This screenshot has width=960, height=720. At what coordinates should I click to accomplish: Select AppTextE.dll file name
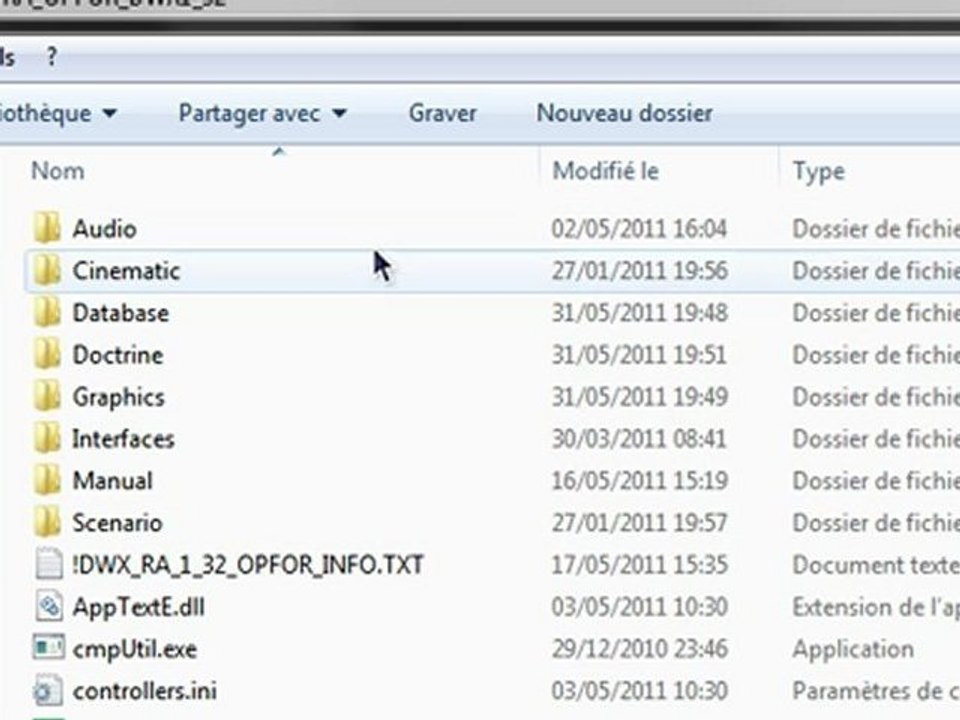pos(138,607)
